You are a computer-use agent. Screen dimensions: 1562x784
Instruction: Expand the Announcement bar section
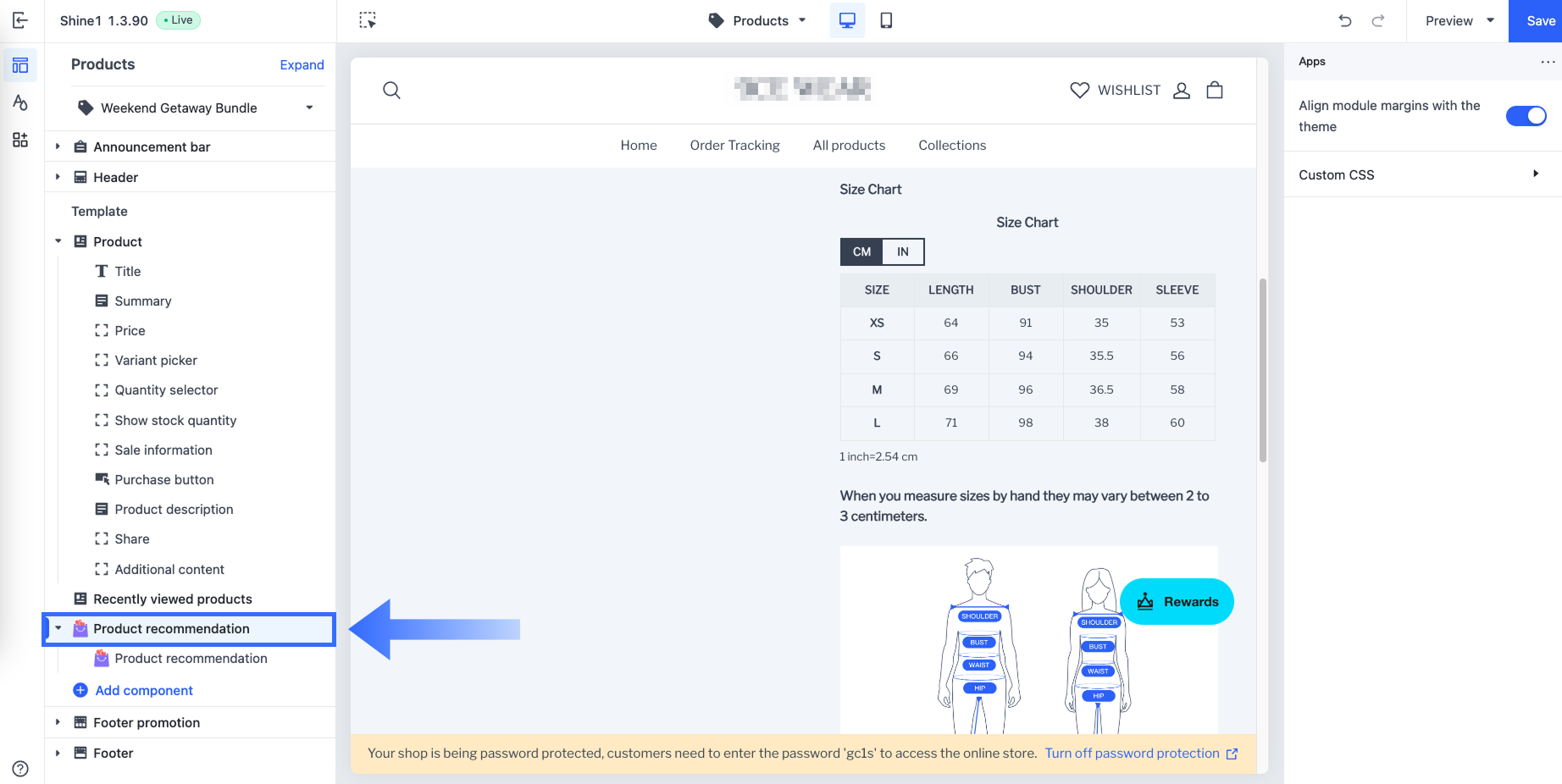tap(58, 146)
